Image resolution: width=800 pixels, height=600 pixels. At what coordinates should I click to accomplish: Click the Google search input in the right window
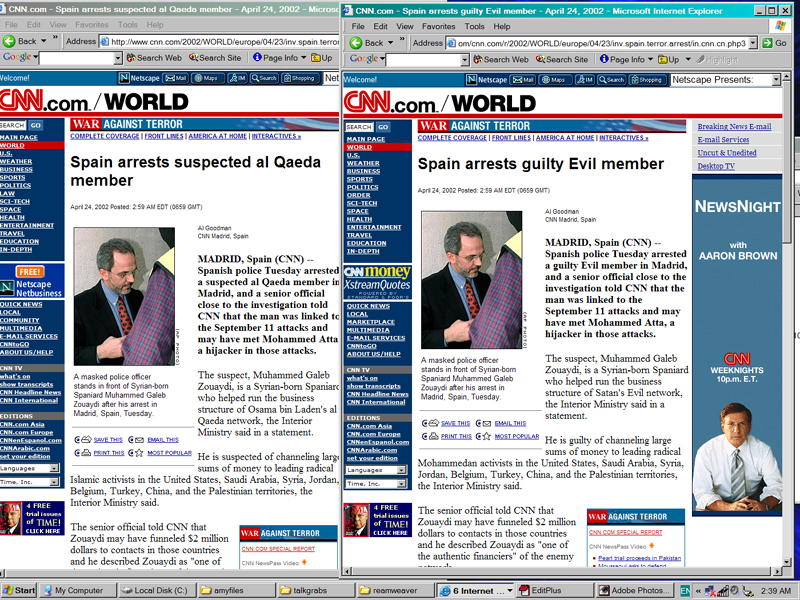pyautogui.click(x=423, y=60)
